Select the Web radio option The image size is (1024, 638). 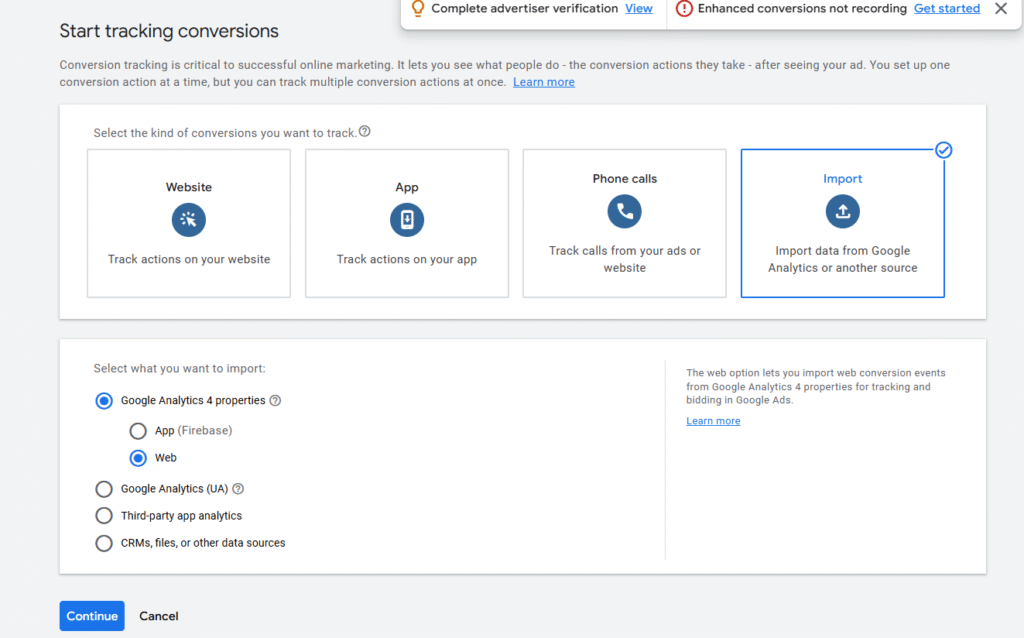coord(138,458)
